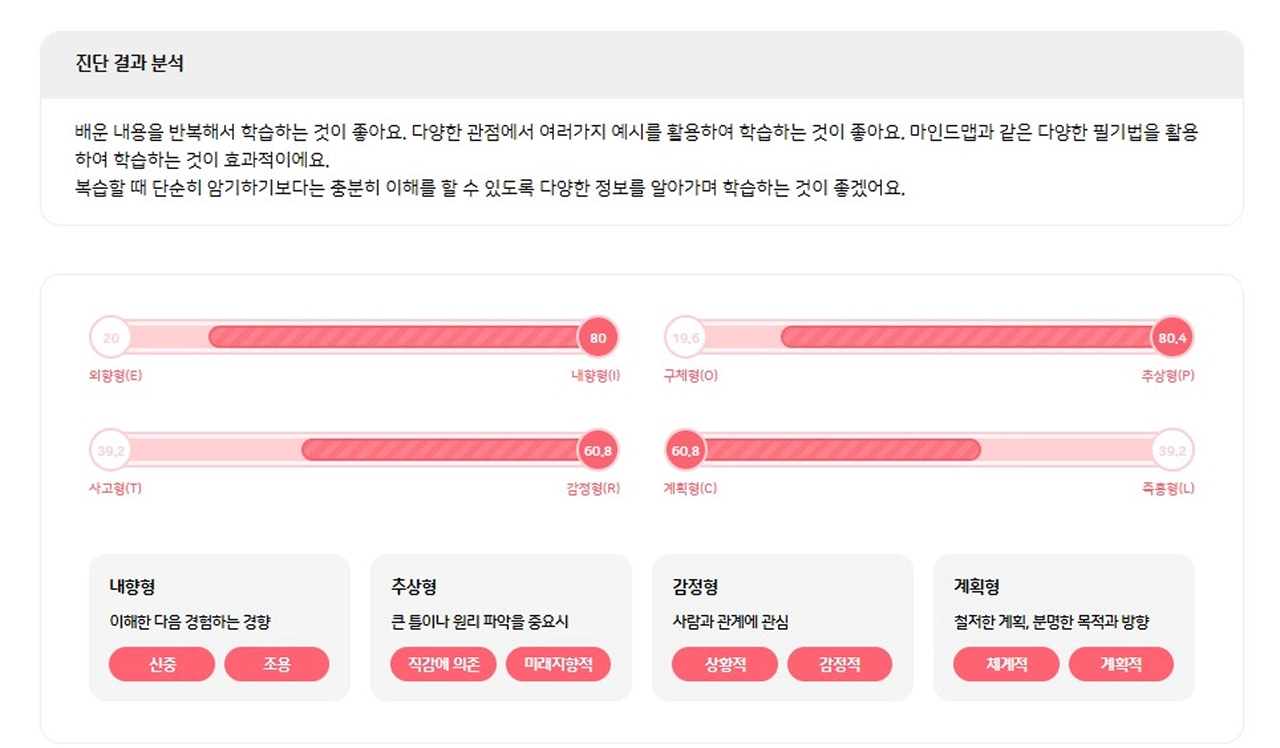This screenshot has height=748, width=1280.
Task: Click the 60.8 score circle for 계획형
Action: (686, 451)
